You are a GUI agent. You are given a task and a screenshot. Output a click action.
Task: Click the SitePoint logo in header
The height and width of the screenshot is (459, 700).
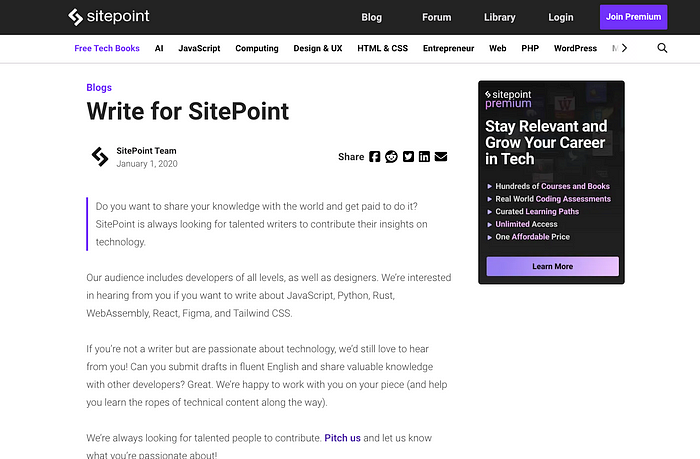pos(108,17)
